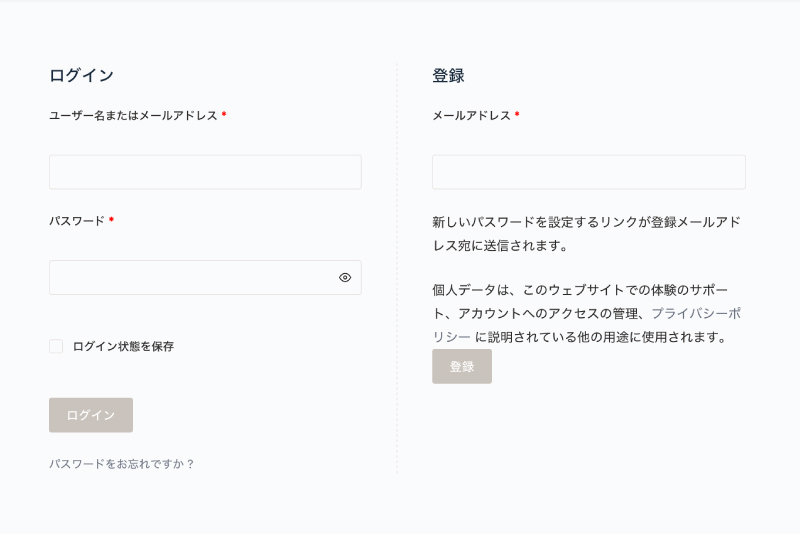Click the registration メールアドレス input field
800x534 pixels.
click(588, 172)
